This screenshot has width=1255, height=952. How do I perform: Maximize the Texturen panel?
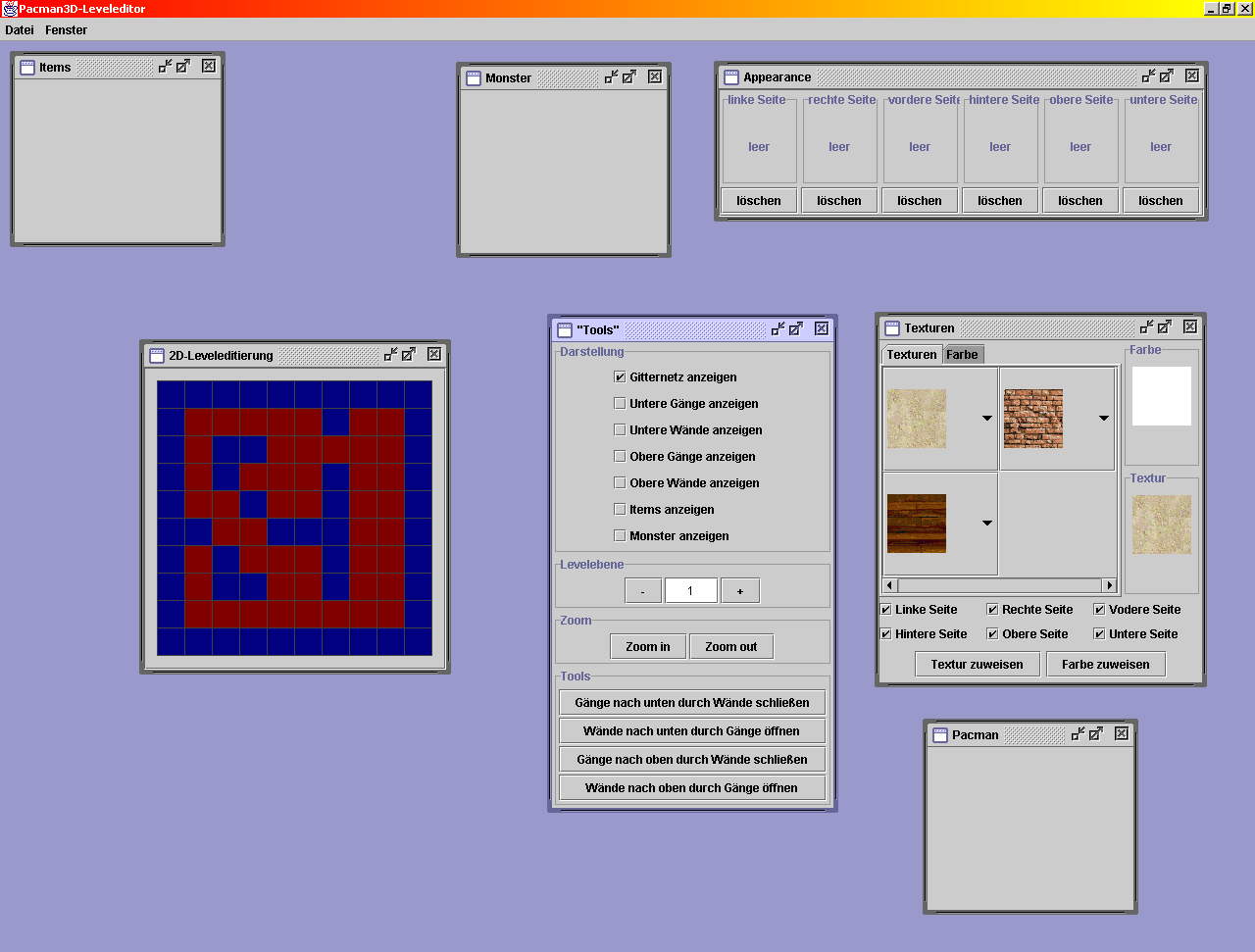point(1165,327)
